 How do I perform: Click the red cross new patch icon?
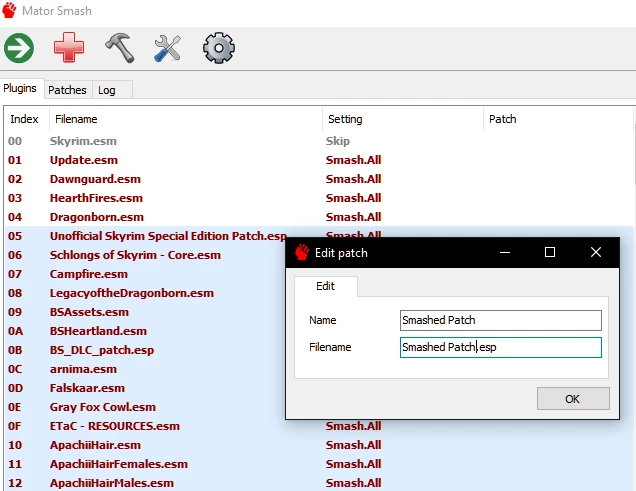click(69, 47)
